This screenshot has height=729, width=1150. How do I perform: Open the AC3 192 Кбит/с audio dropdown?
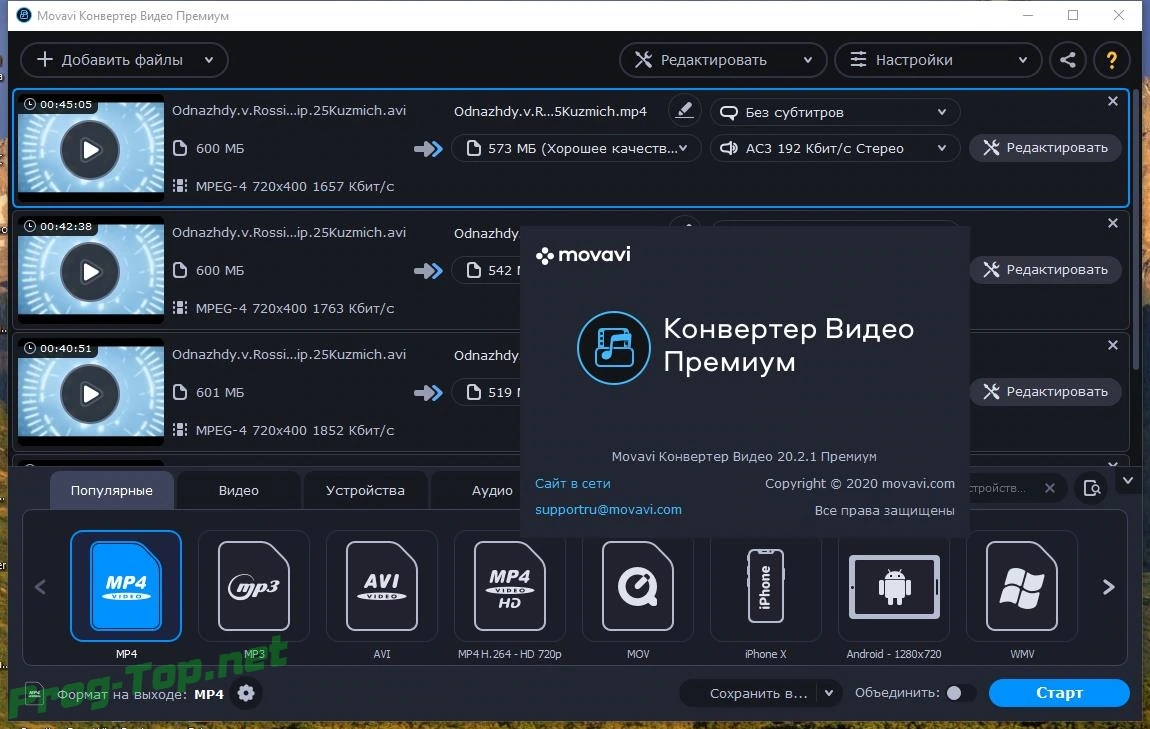pos(835,148)
